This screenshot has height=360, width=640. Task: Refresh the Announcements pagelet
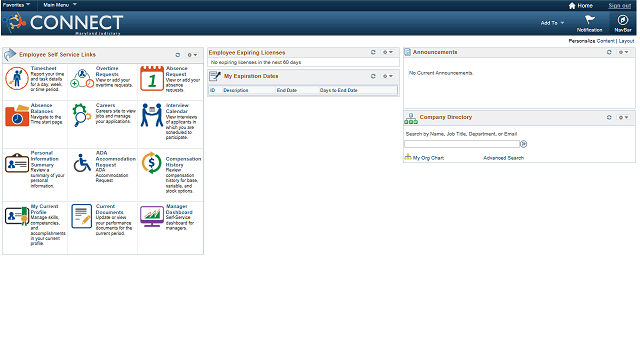[609, 52]
